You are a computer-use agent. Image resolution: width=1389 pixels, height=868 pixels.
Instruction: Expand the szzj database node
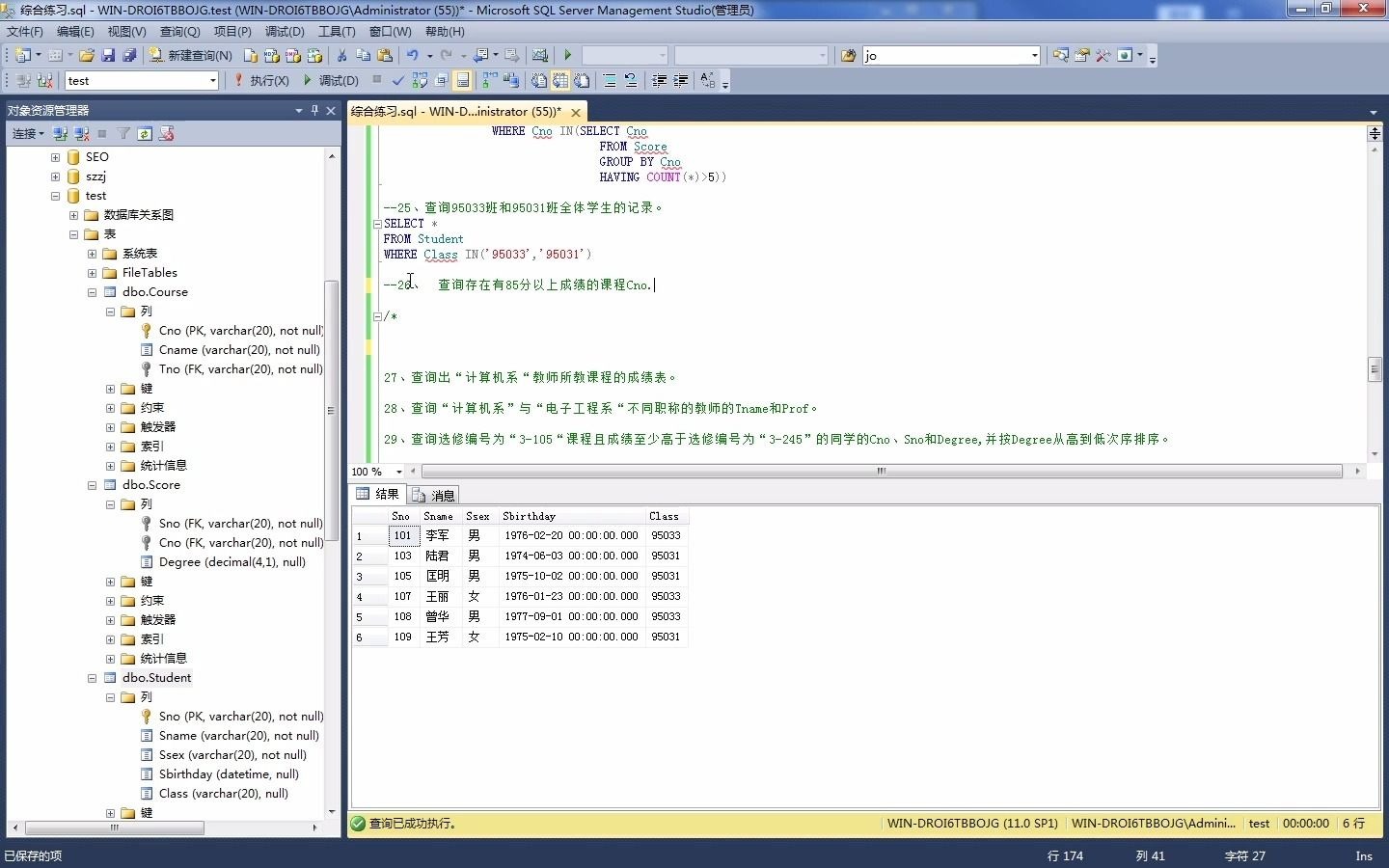click(x=55, y=176)
